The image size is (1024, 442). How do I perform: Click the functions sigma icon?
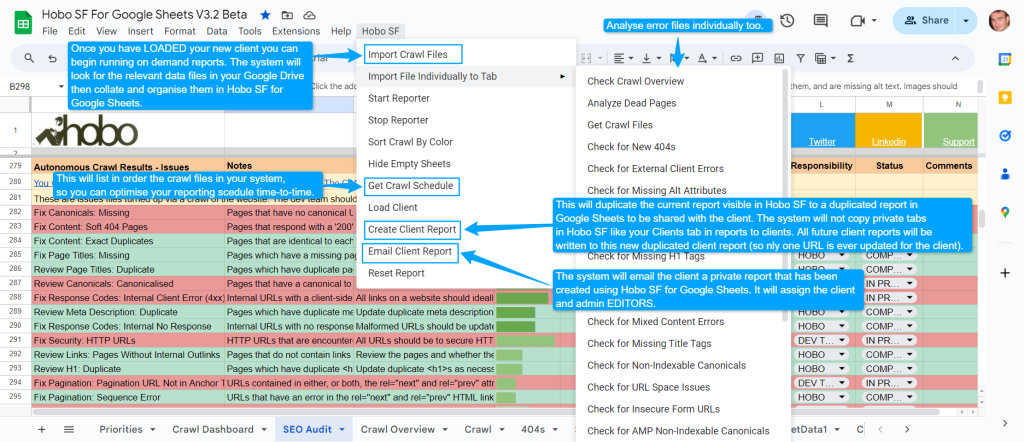pos(850,58)
